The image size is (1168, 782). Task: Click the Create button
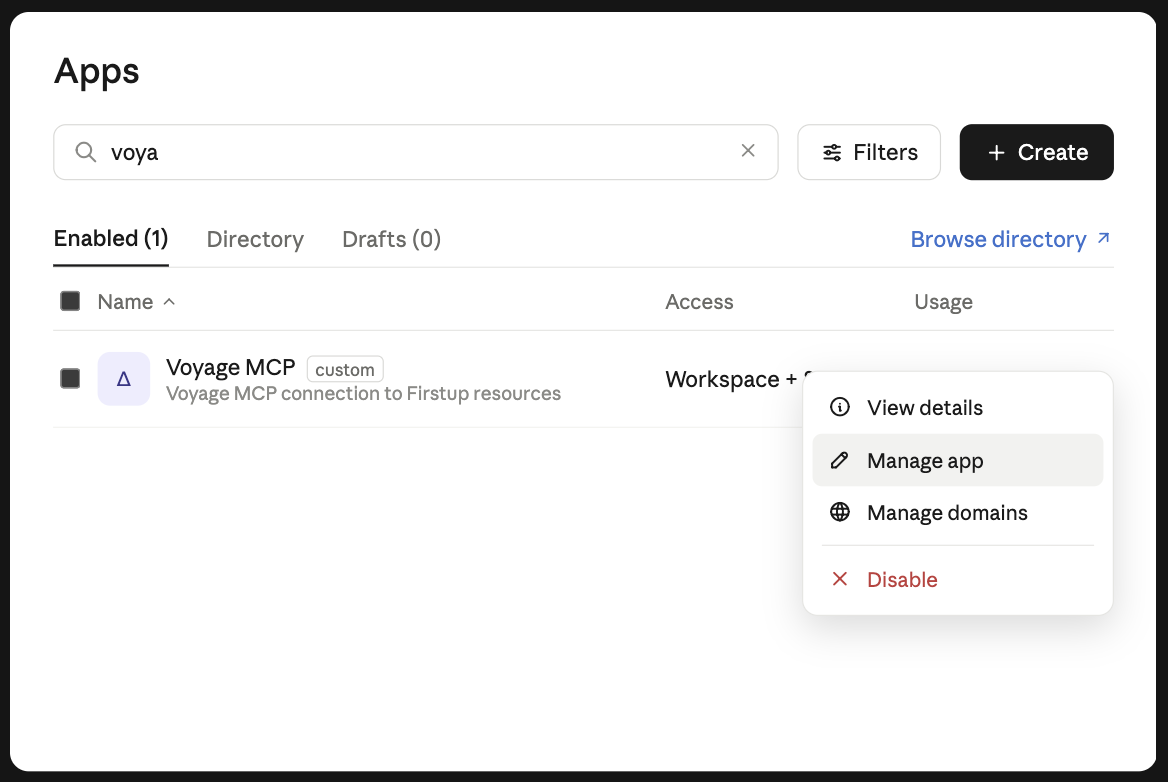point(1036,152)
